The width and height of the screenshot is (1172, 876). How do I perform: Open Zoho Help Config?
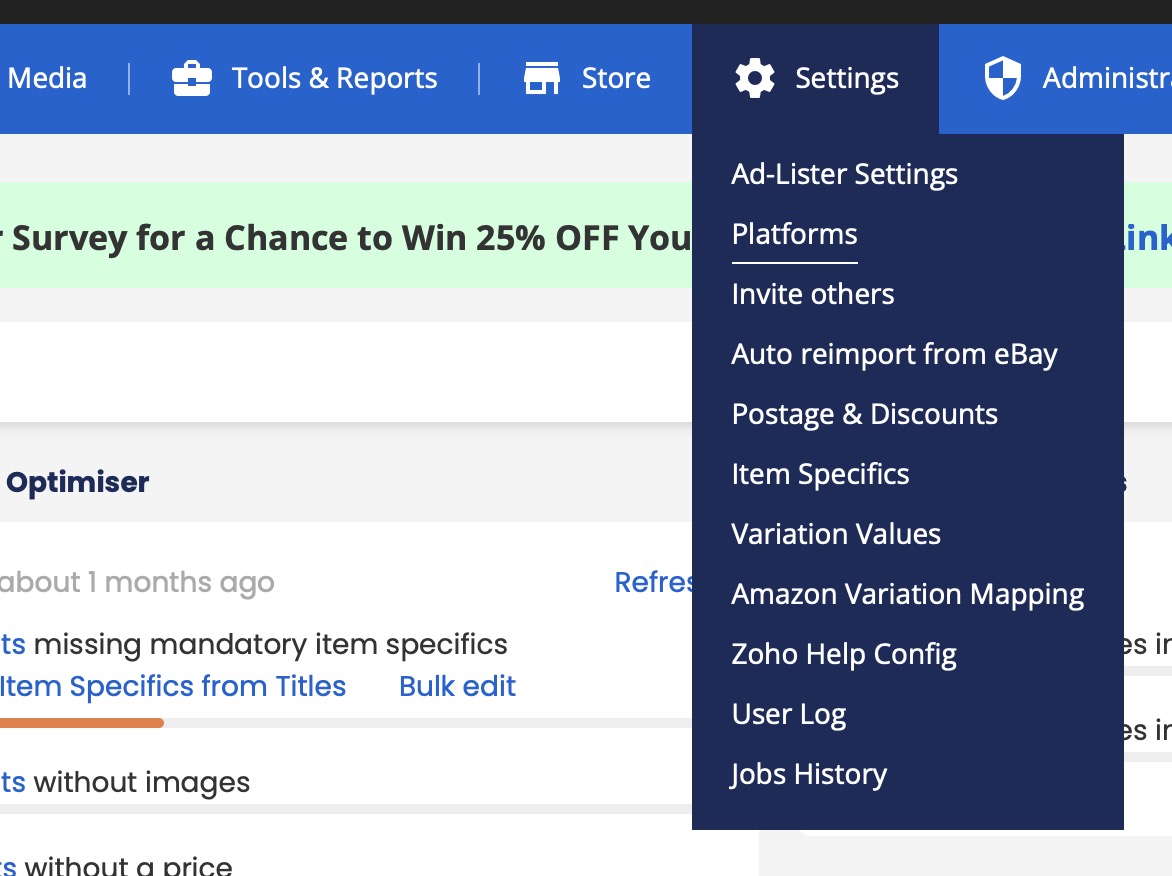(x=844, y=654)
